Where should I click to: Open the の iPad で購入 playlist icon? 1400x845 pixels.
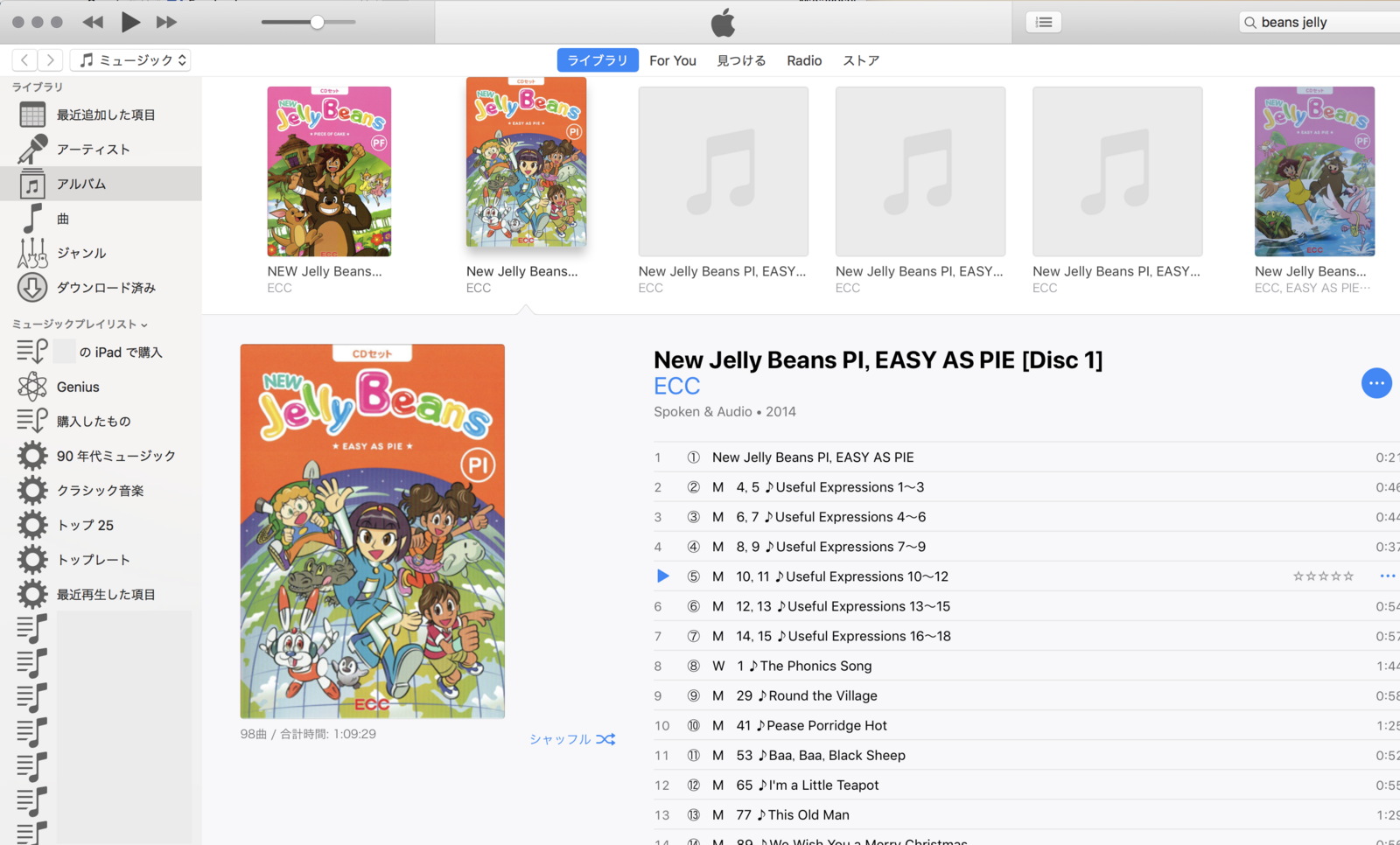[32, 352]
